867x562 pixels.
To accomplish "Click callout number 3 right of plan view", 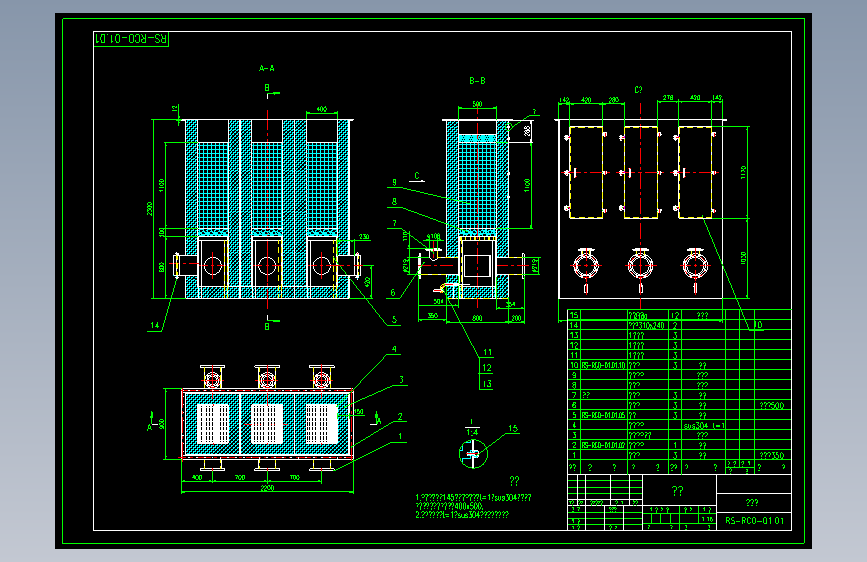I will (x=401, y=379).
